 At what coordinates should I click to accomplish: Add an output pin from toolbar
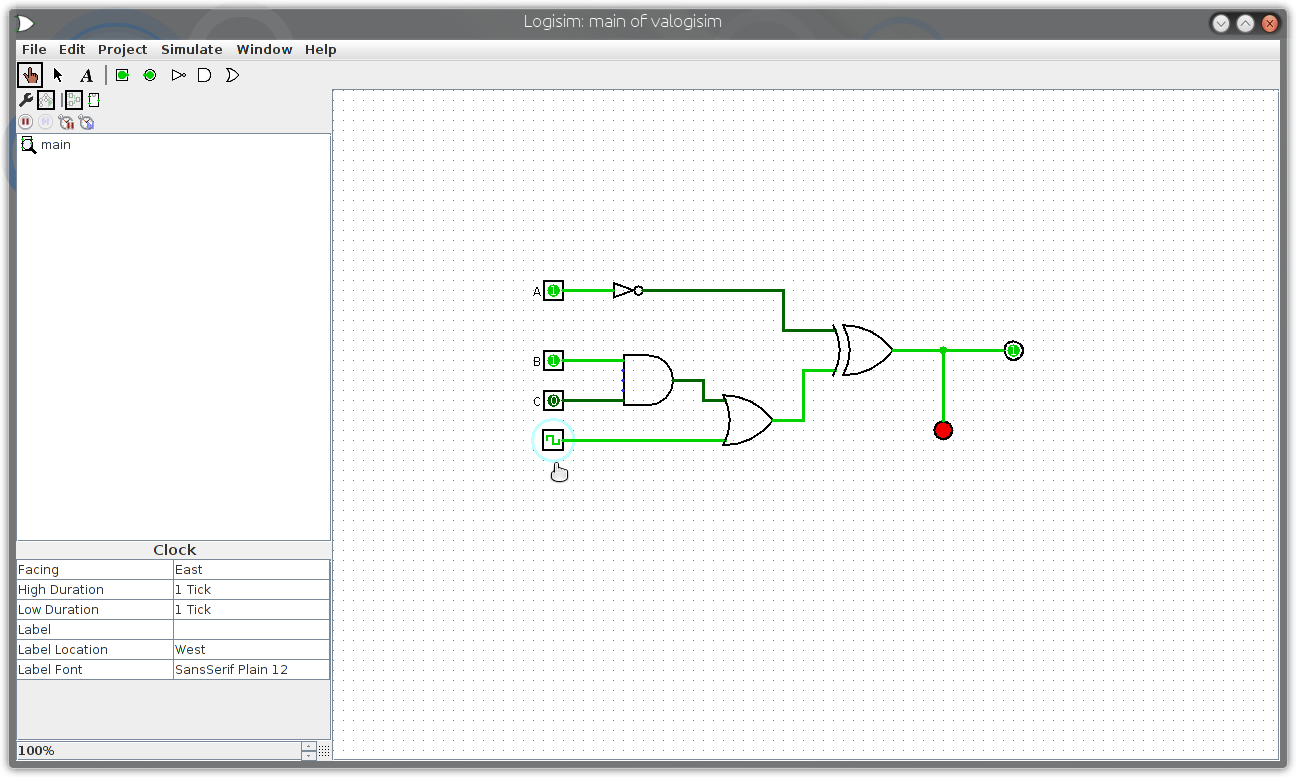(150, 75)
